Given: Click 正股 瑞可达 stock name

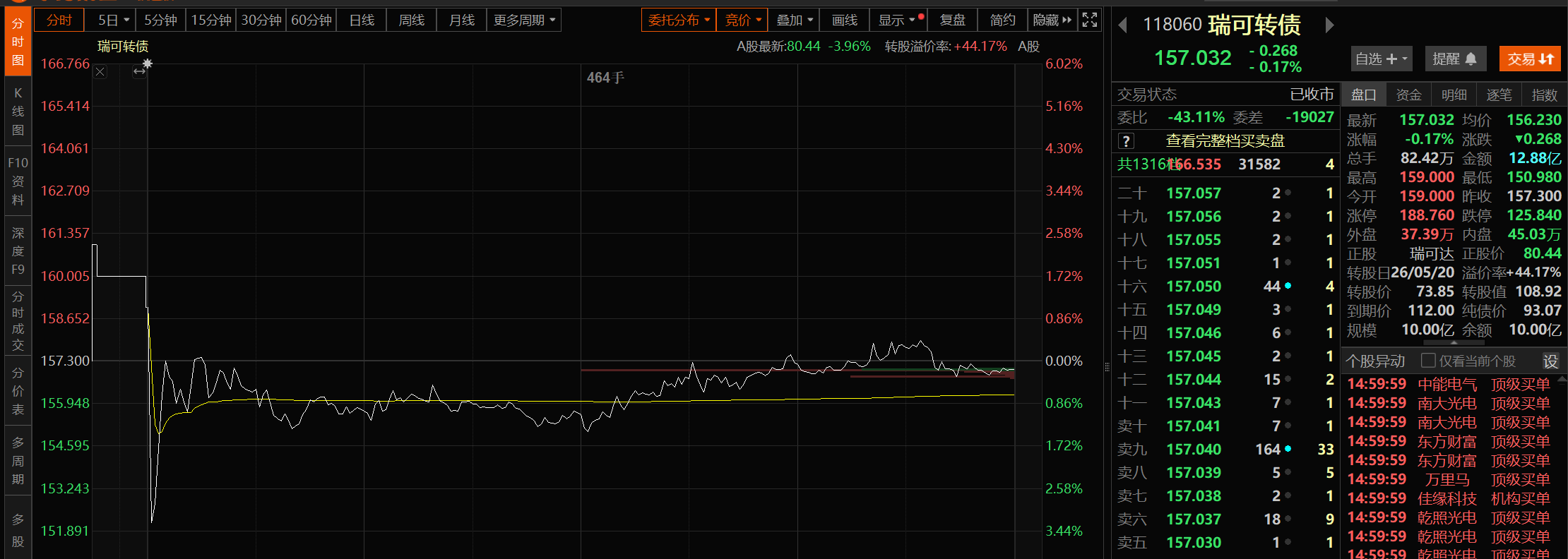Looking at the screenshot, I should pos(1432,253).
